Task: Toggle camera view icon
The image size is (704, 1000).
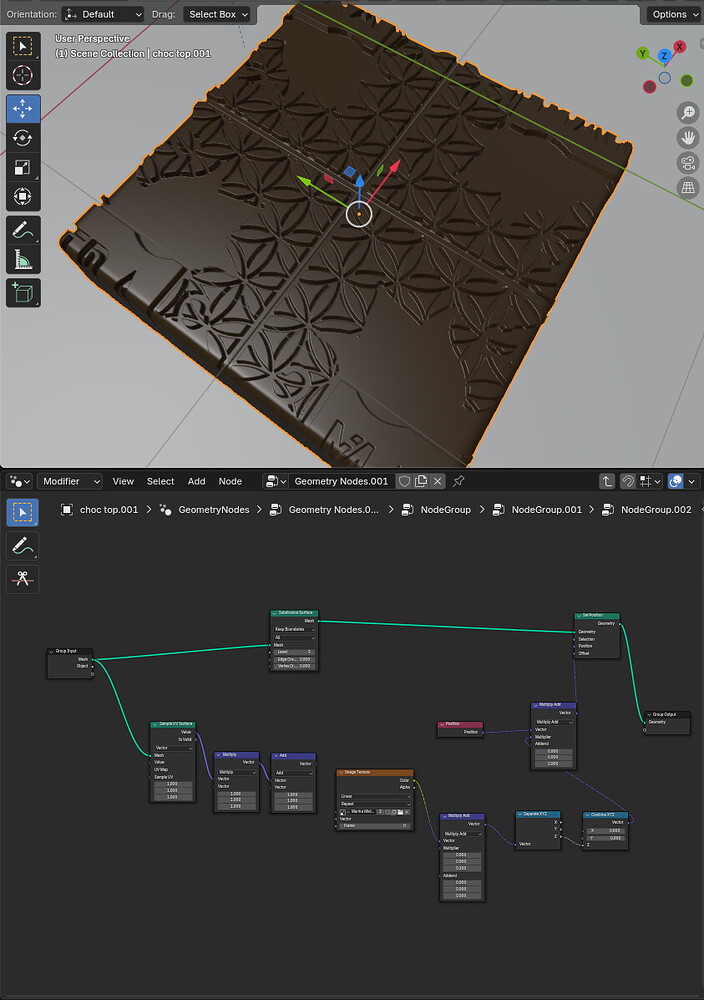Action: [688, 163]
